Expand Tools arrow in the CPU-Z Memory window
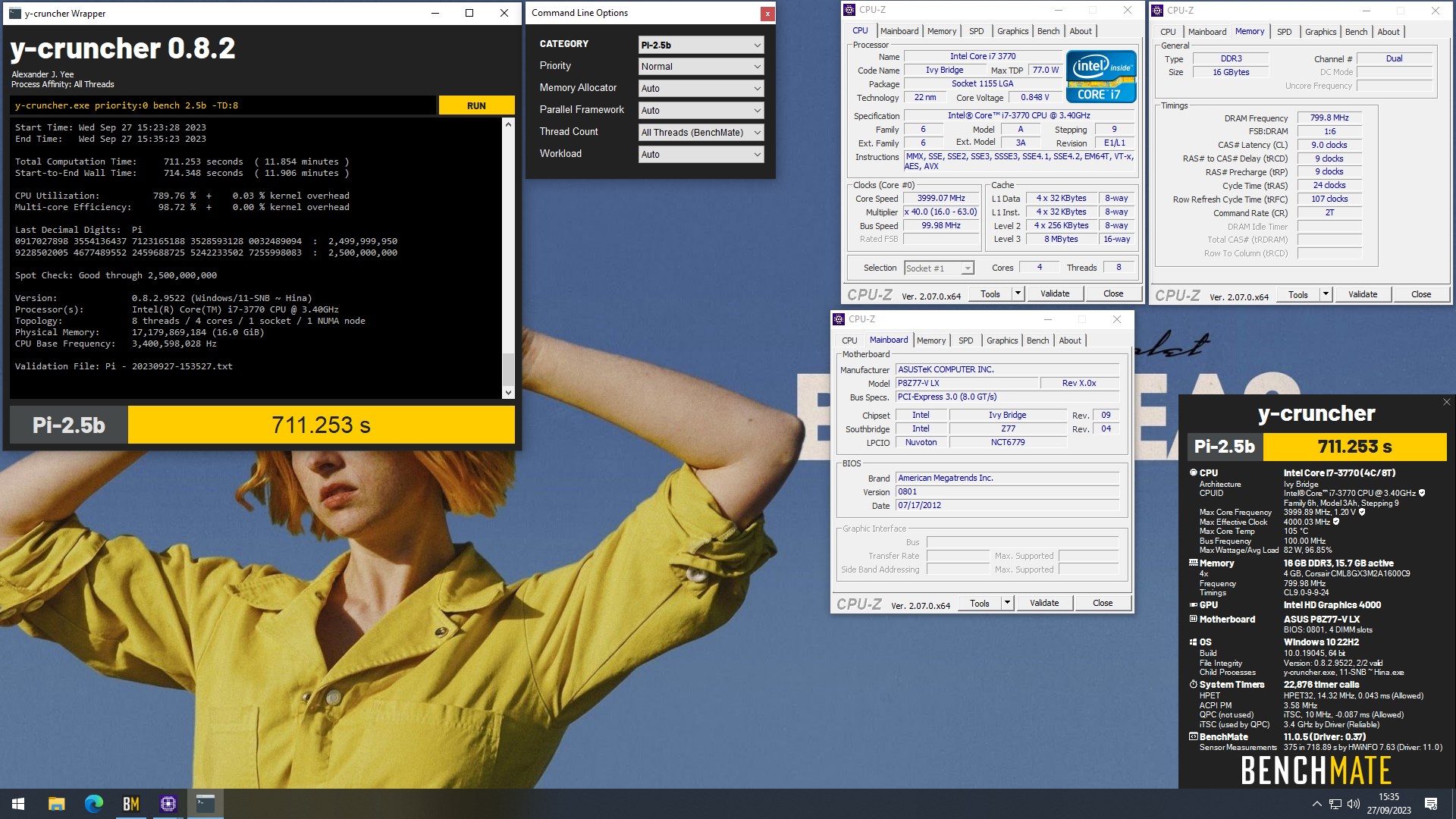 point(1326,294)
